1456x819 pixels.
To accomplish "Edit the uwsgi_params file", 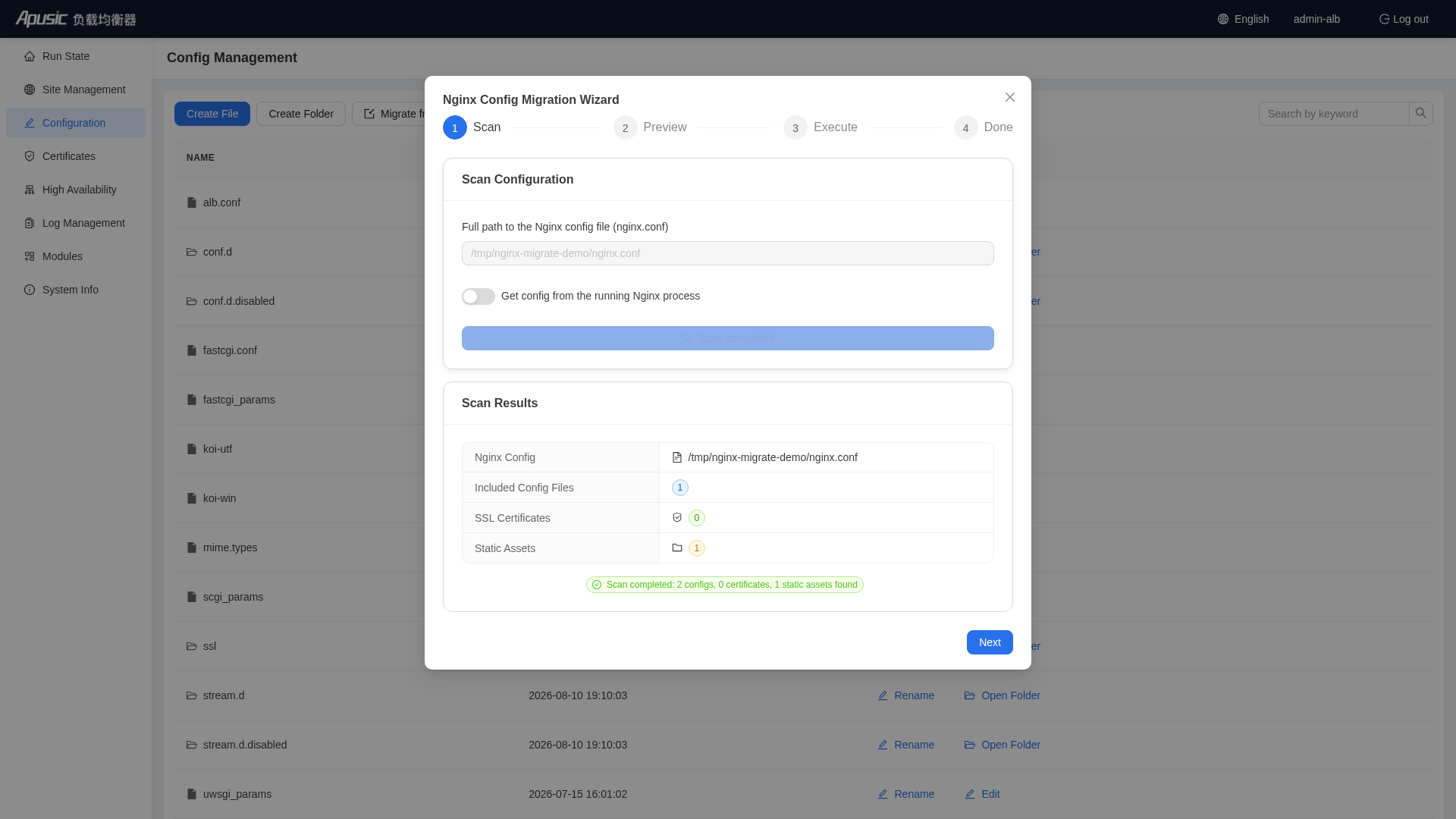I will click(x=982, y=794).
